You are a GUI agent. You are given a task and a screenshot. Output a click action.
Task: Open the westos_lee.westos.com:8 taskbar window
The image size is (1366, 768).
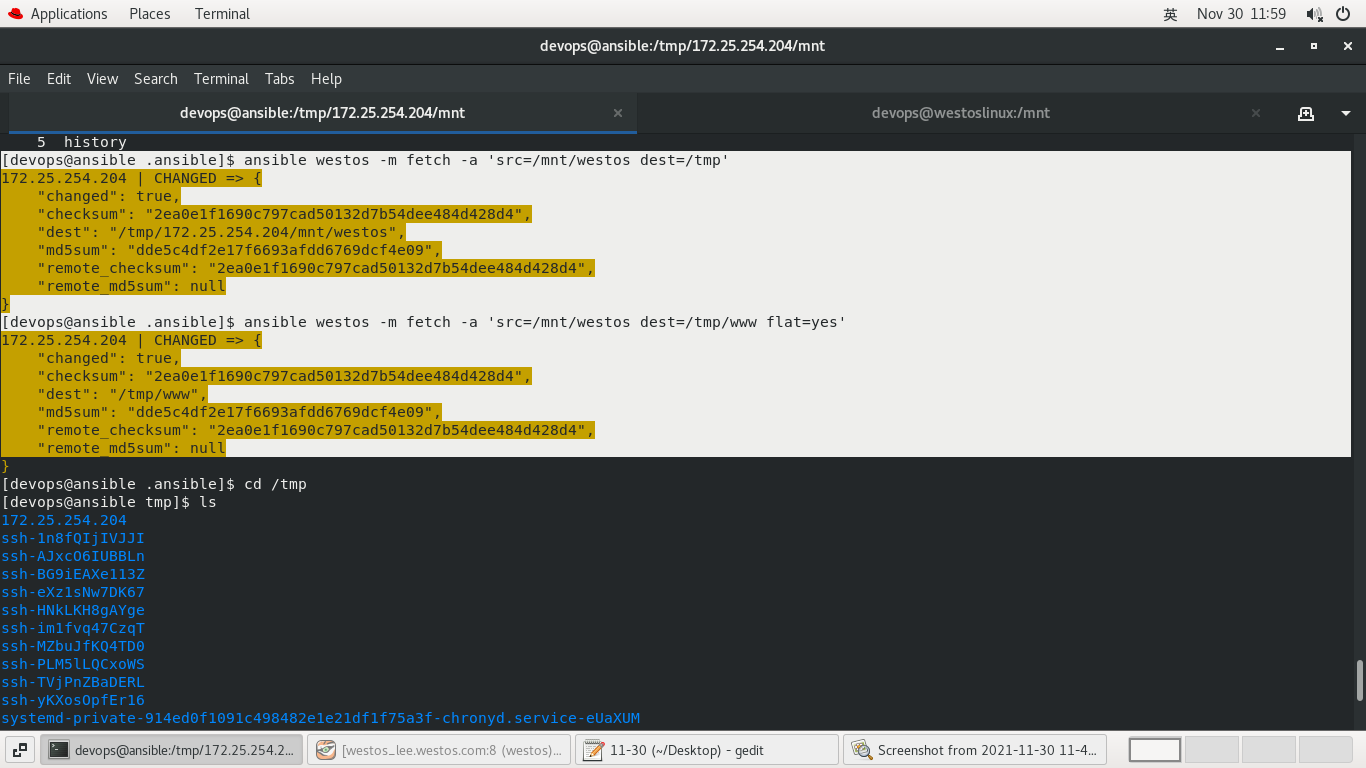click(x=439, y=749)
